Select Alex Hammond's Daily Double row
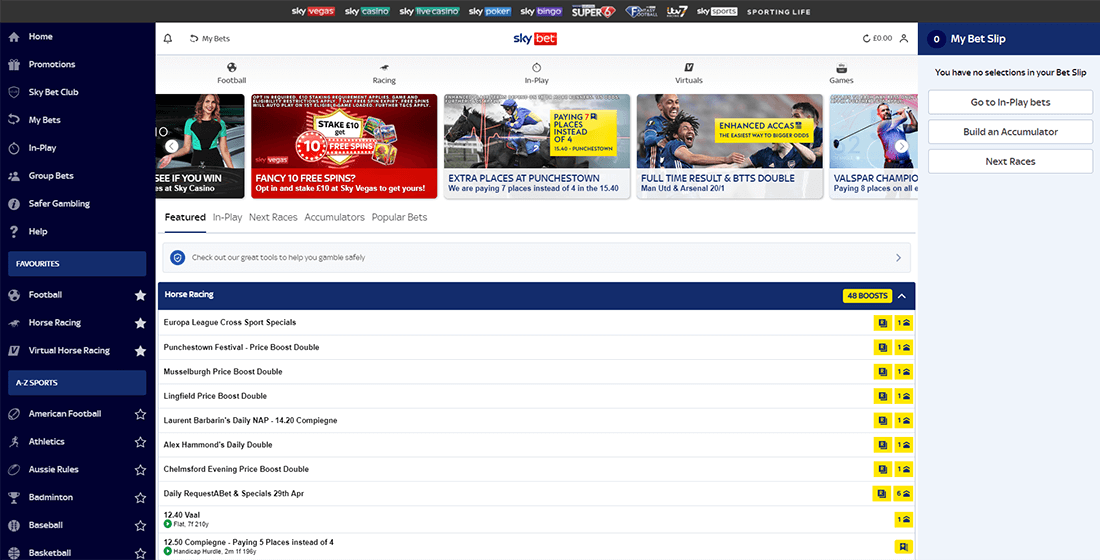 (537, 445)
